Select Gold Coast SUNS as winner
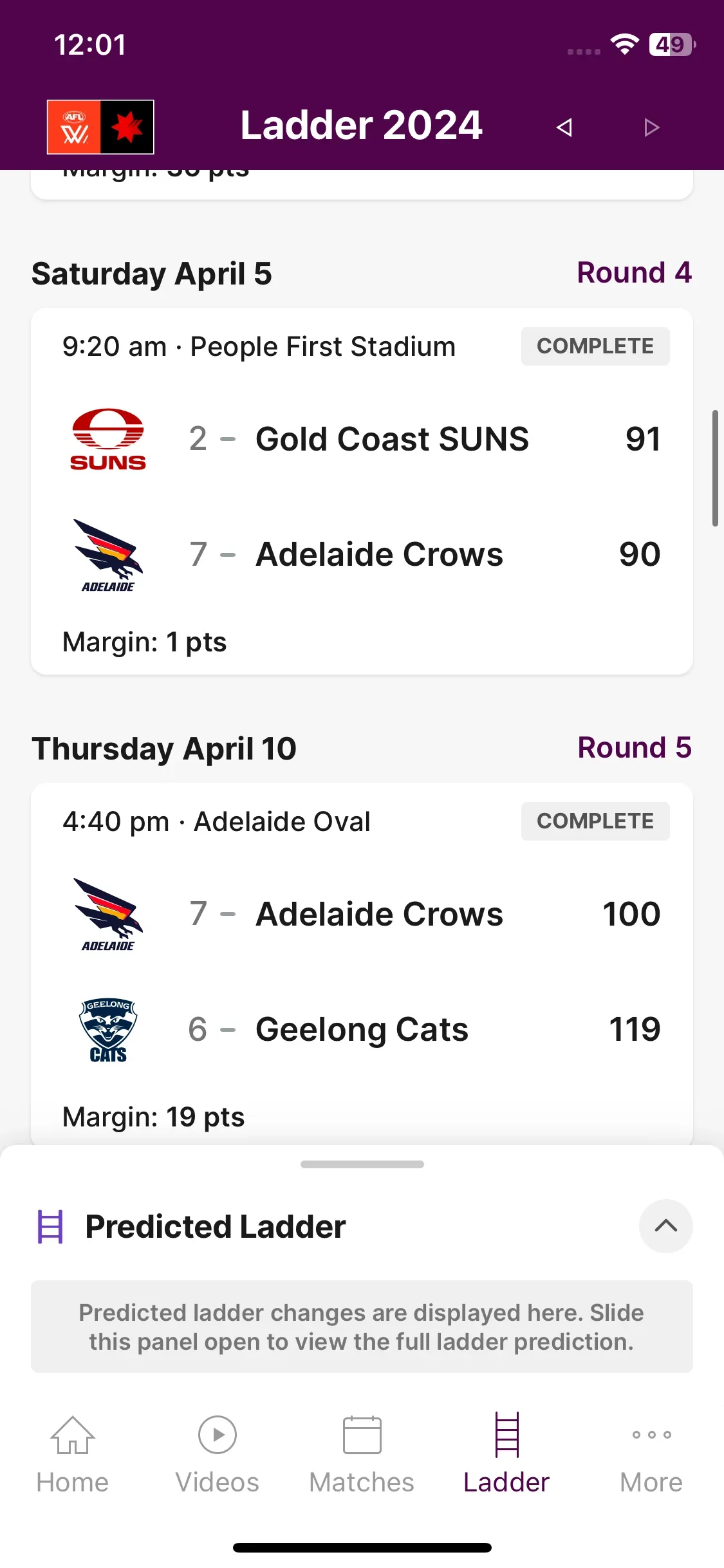Viewport: 724px width, 1568px height. pyautogui.click(x=362, y=439)
